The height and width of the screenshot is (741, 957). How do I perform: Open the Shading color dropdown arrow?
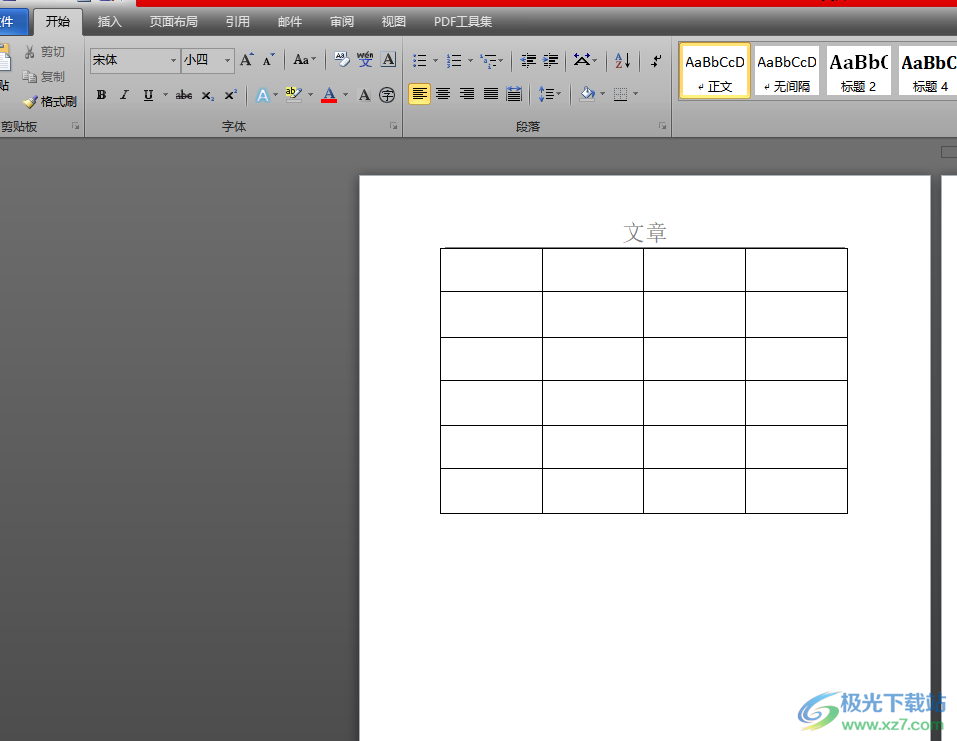tap(602, 93)
